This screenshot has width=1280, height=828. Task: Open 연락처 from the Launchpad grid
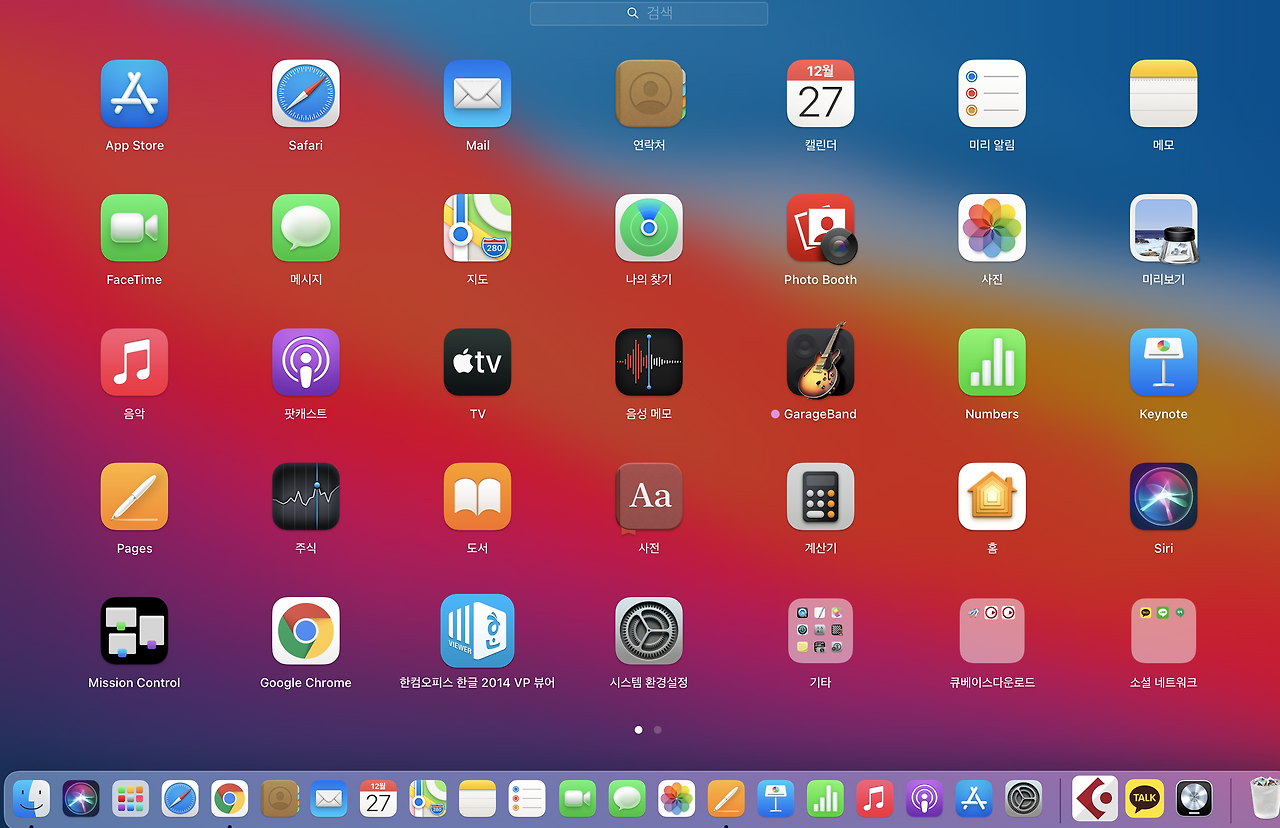(649, 94)
